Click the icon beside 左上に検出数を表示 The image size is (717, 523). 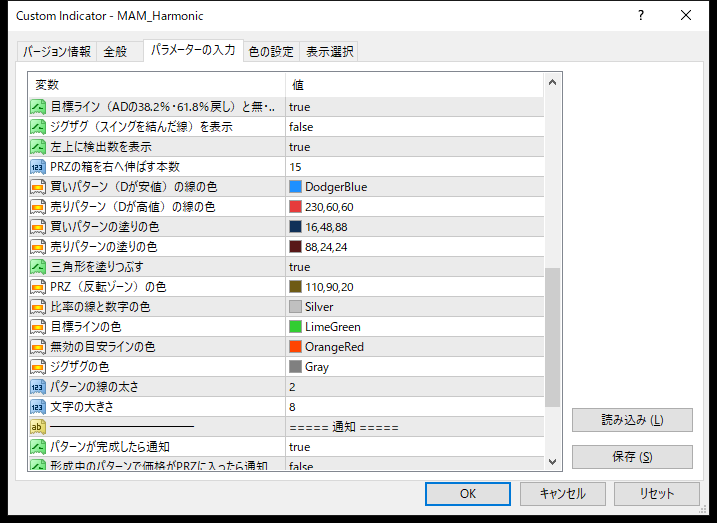pyautogui.click(x=38, y=147)
